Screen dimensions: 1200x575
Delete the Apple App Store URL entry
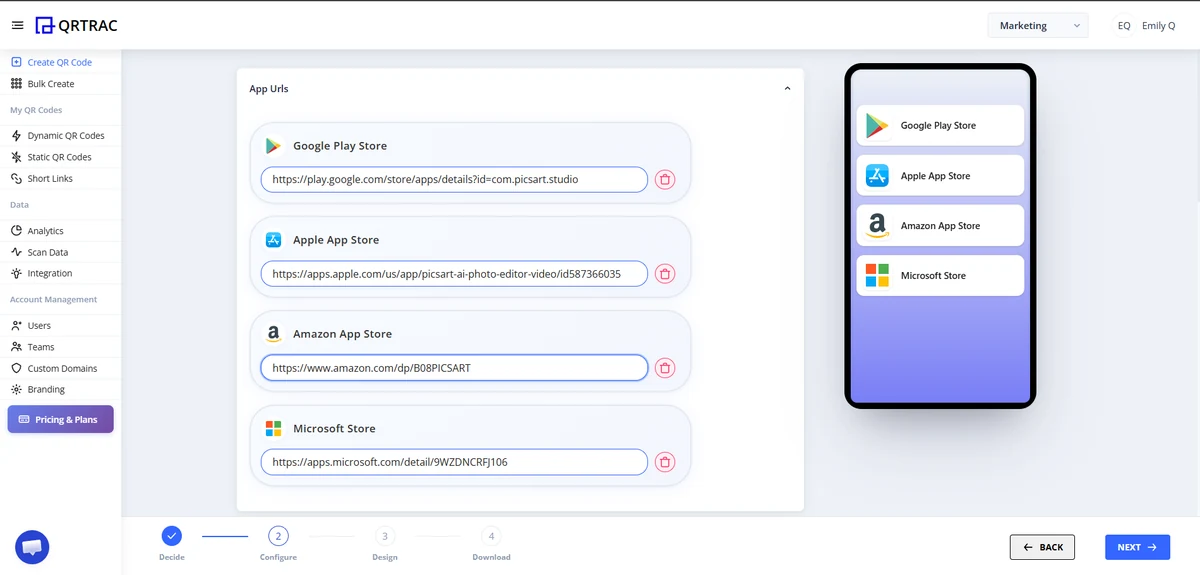click(x=665, y=274)
